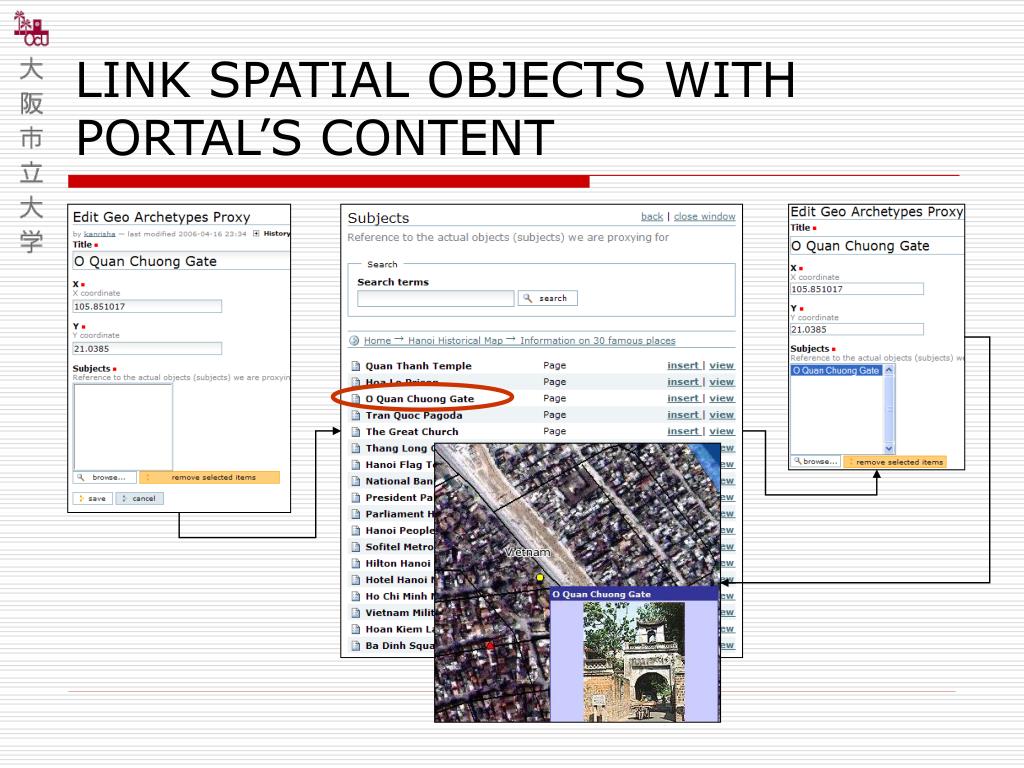
Task: Click the page icon beside Parliament
Action: 356,514
